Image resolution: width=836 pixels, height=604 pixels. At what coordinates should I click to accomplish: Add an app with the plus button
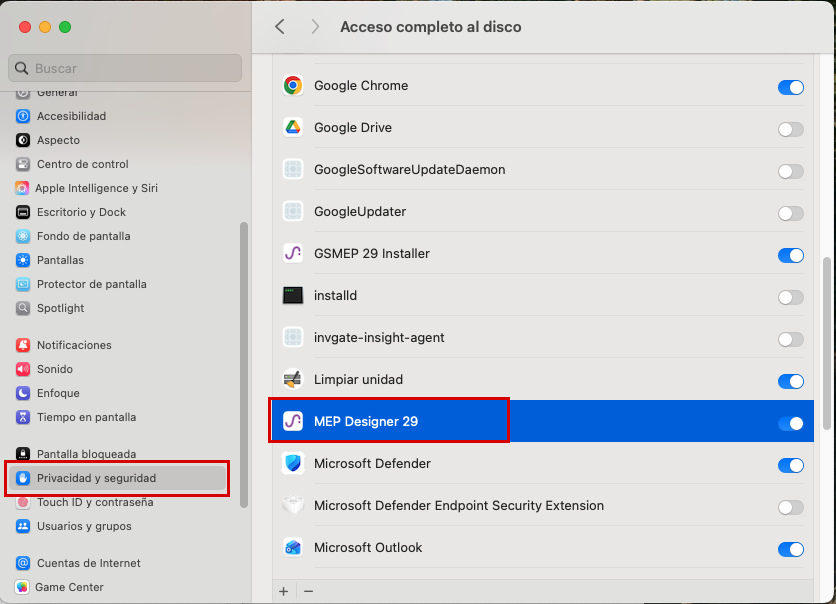(x=284, y=591)
